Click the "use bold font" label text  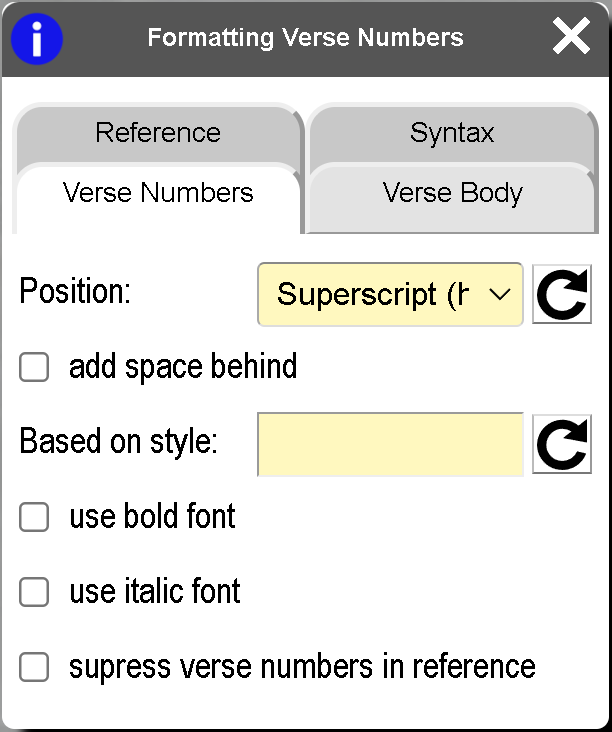tap(152, 517)
